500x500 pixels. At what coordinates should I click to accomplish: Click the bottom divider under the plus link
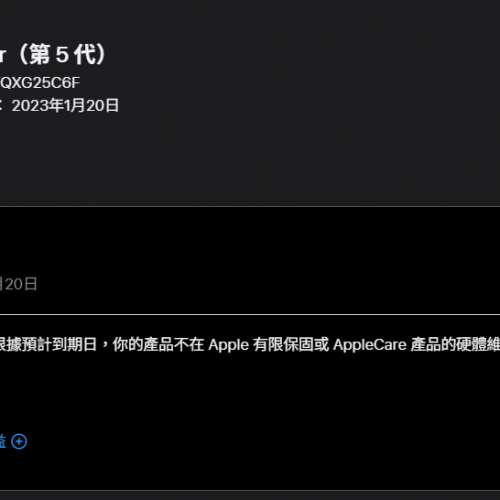250,490
